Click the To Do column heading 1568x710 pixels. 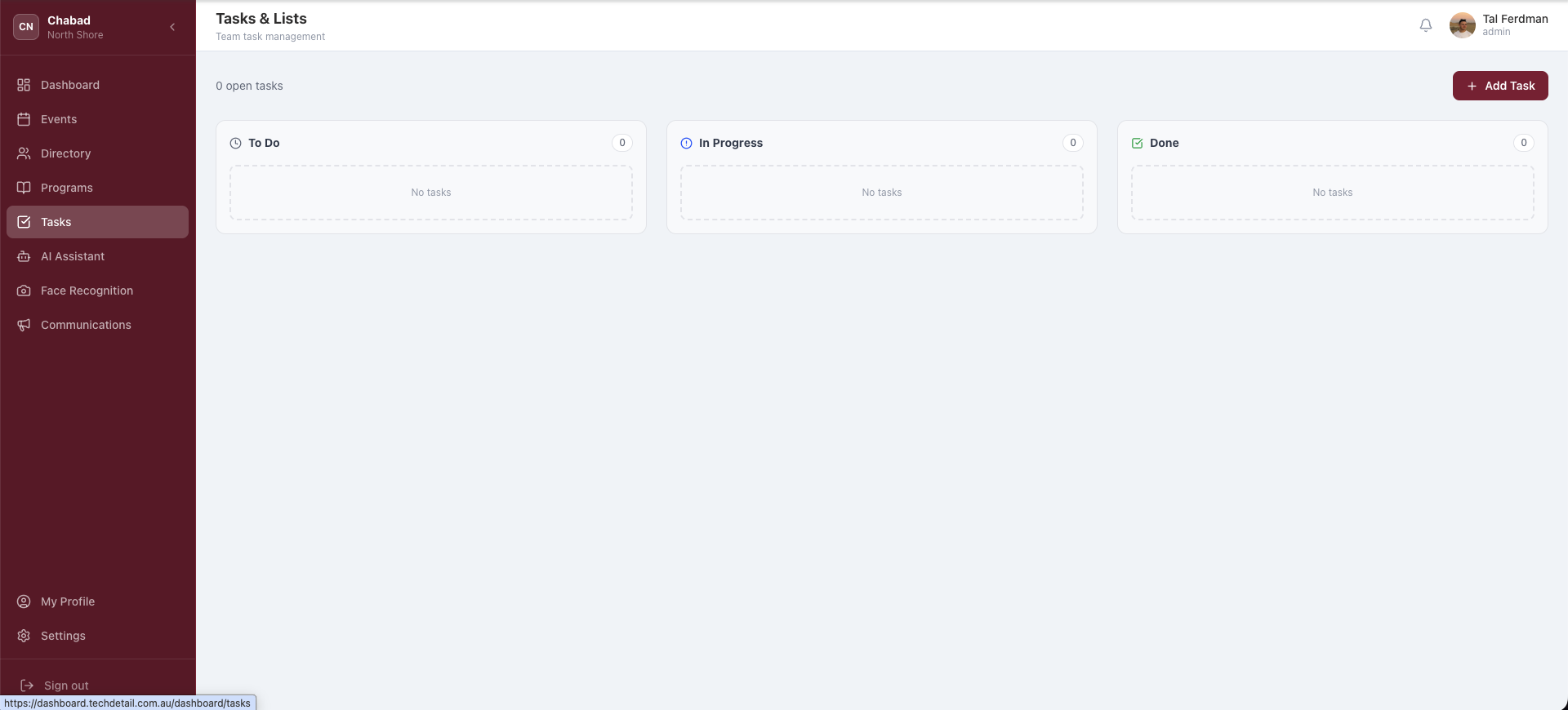[x=264, y=143]
